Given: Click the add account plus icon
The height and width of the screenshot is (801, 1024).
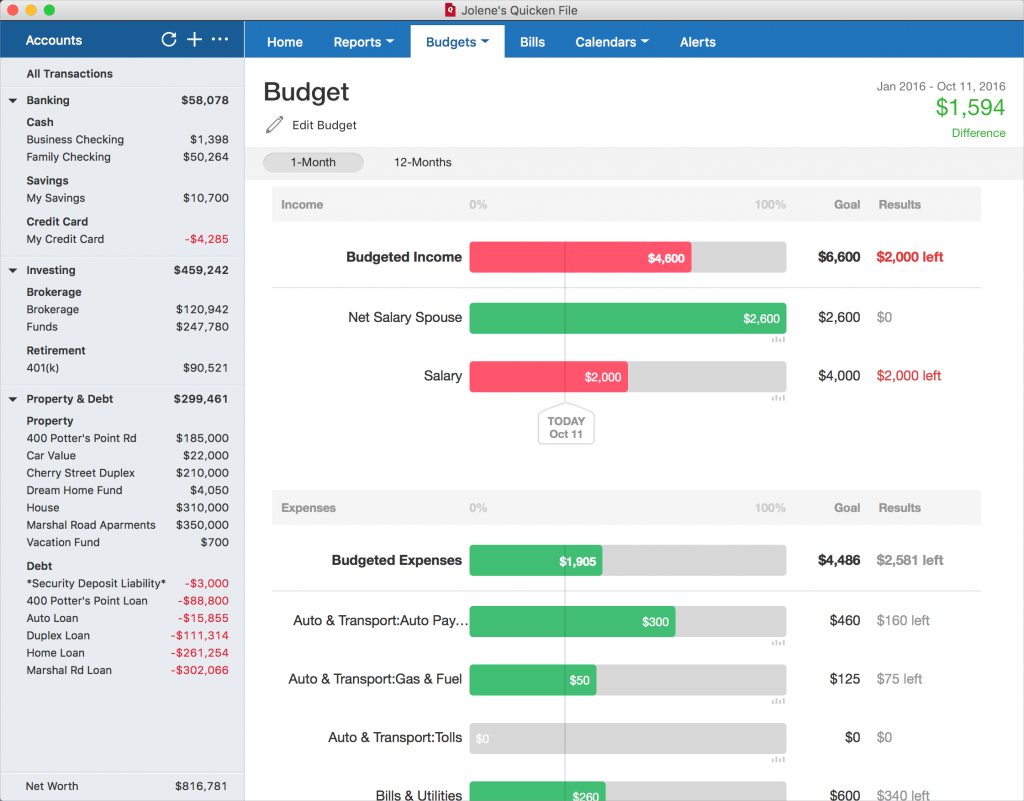Looking at the screenshot, I should point(195,40).
